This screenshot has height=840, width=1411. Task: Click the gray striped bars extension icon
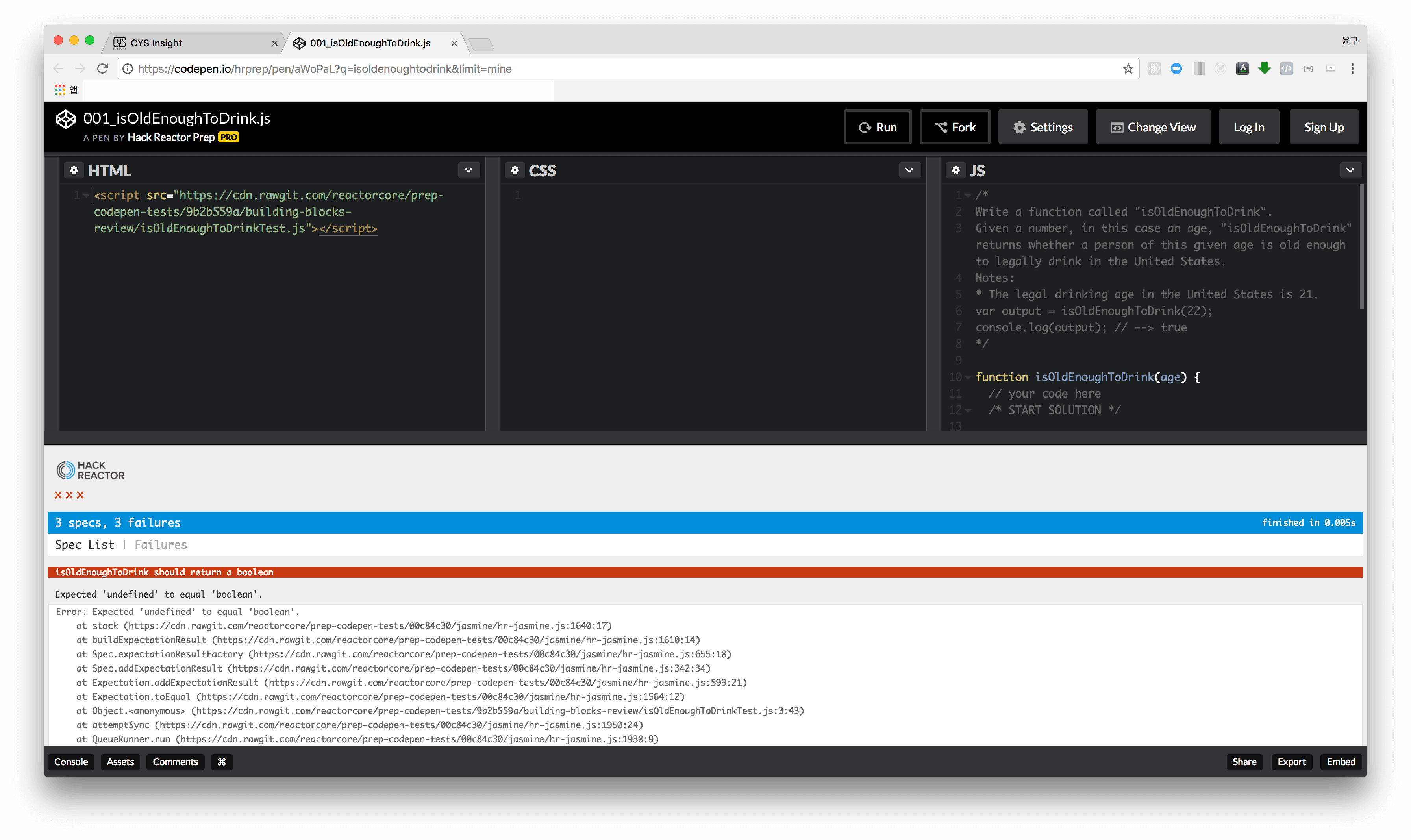1198,69
